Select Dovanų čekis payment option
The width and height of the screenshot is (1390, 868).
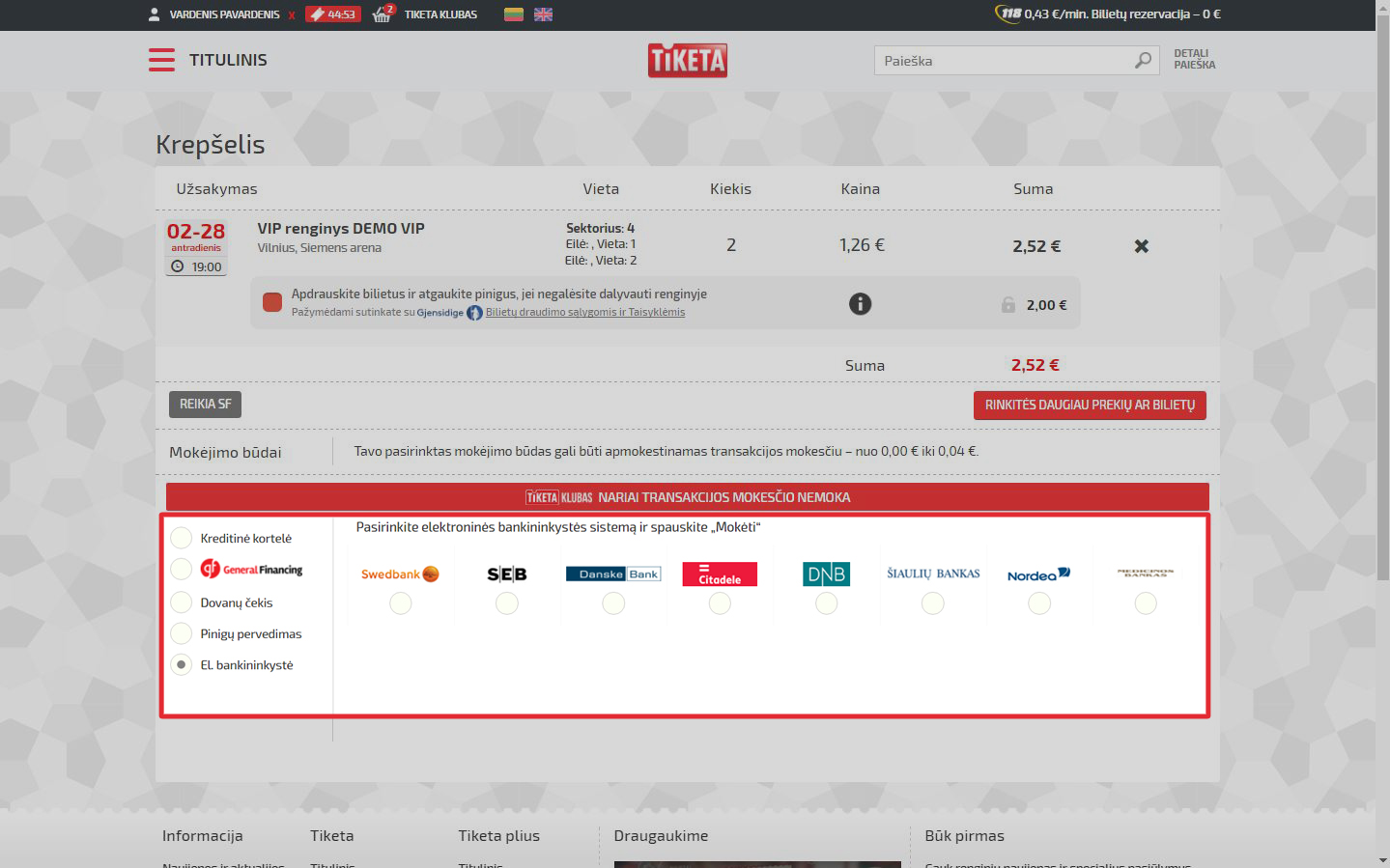point(181,602)
